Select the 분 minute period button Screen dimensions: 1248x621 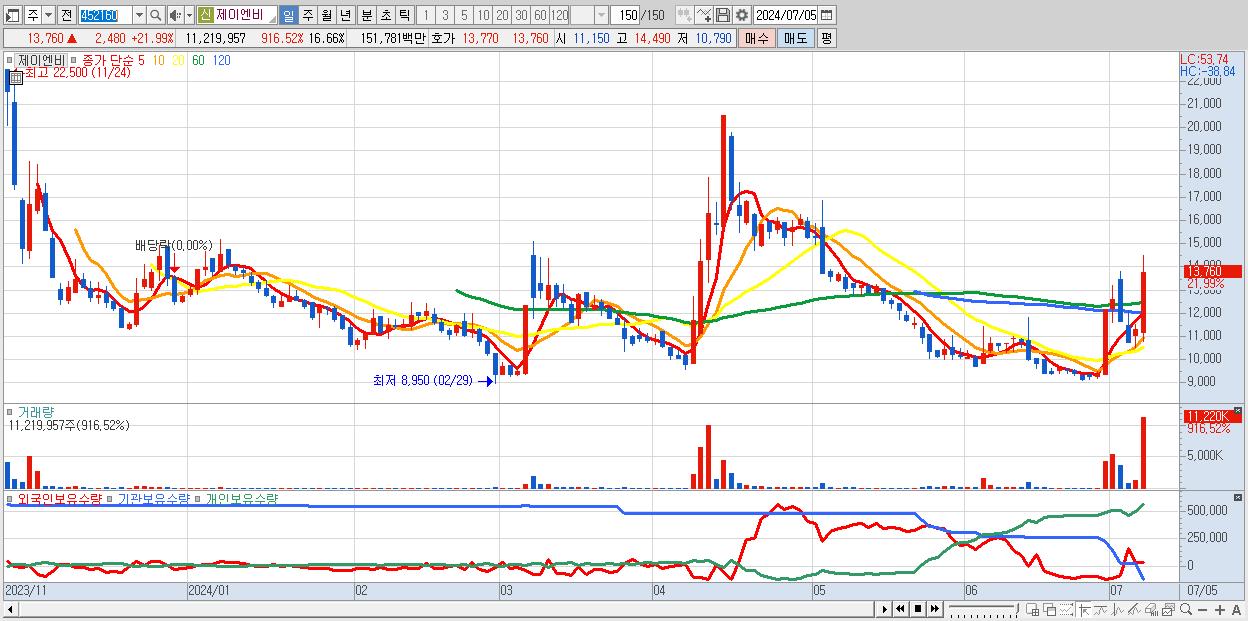(x=366, y=15)
